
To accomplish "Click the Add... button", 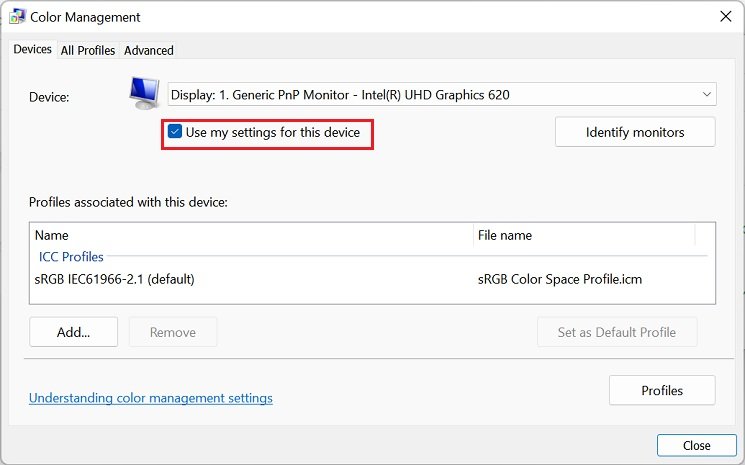I will (73, 332).
